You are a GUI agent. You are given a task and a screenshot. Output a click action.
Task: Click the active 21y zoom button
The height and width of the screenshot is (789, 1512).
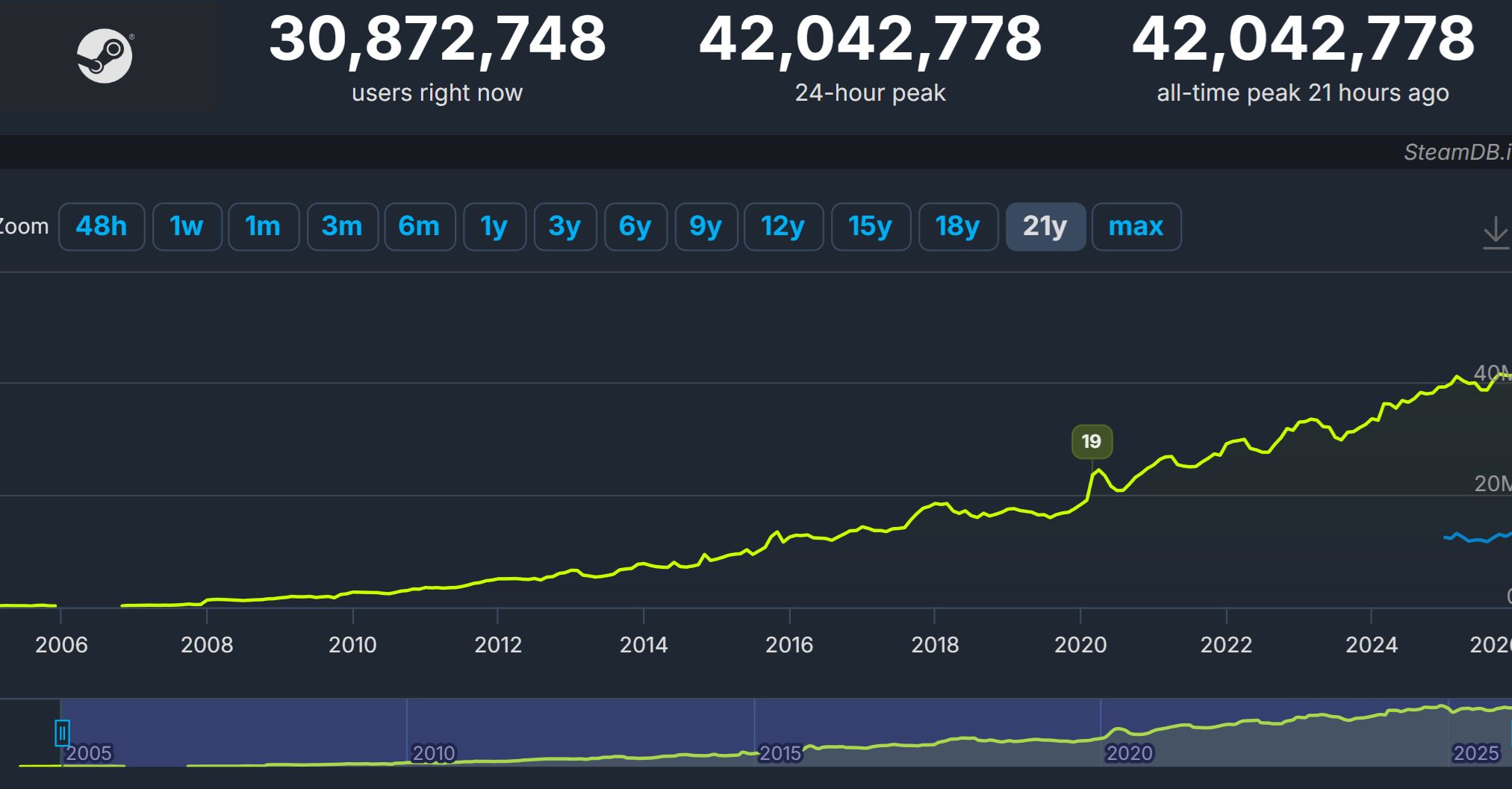tap(1045, 226)
